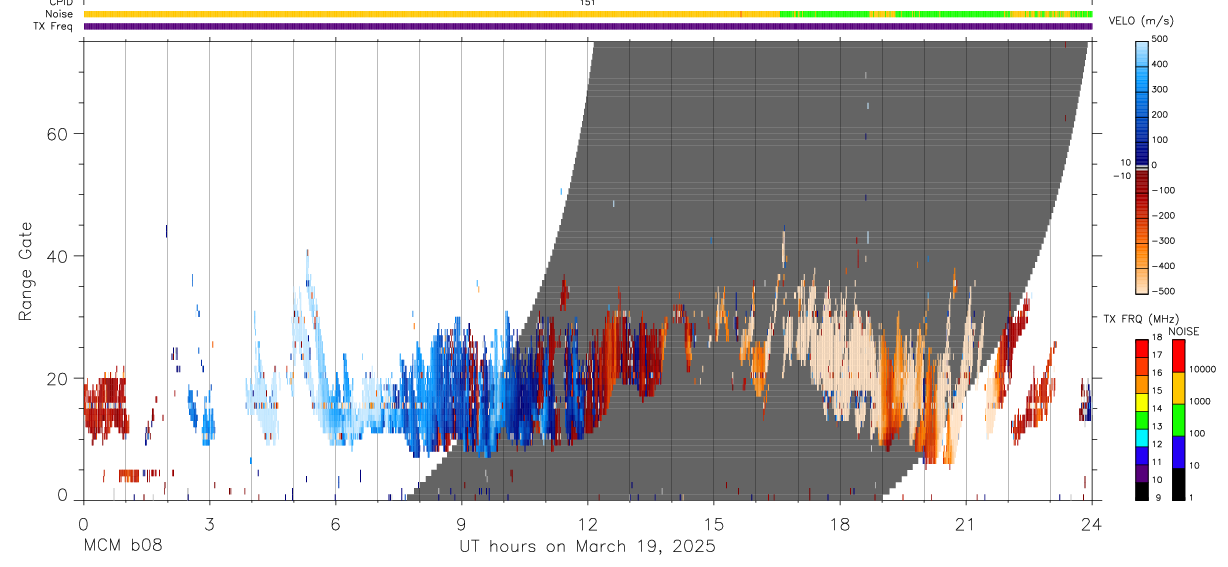Select the cyan segment of TX FRQ scale
The image size is (1228, 567).
pos(1142,436)
